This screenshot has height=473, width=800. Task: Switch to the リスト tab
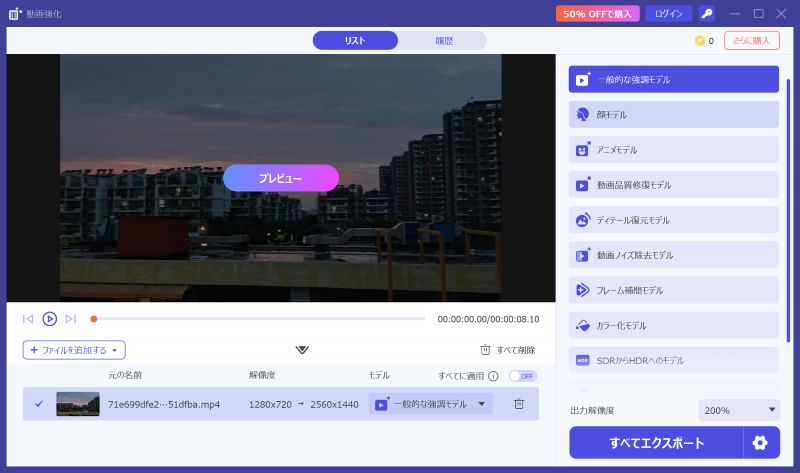click(355, 41)
